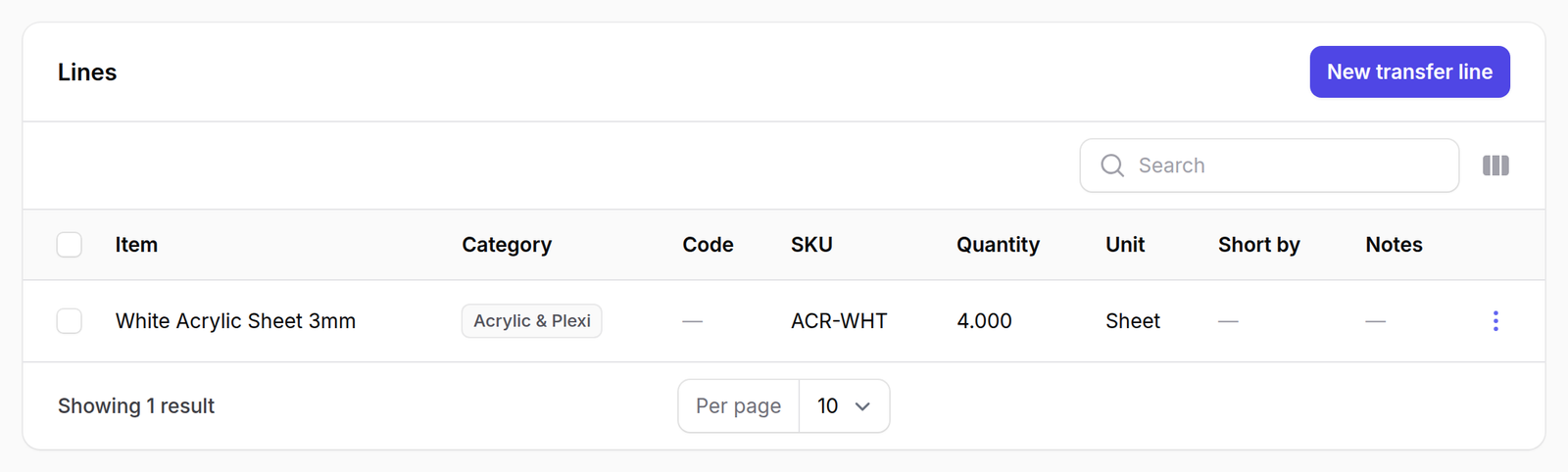1568x472 pixels.
Task: Open the White Acrylic Sheet 3mm item
Action: click(235, 321)
